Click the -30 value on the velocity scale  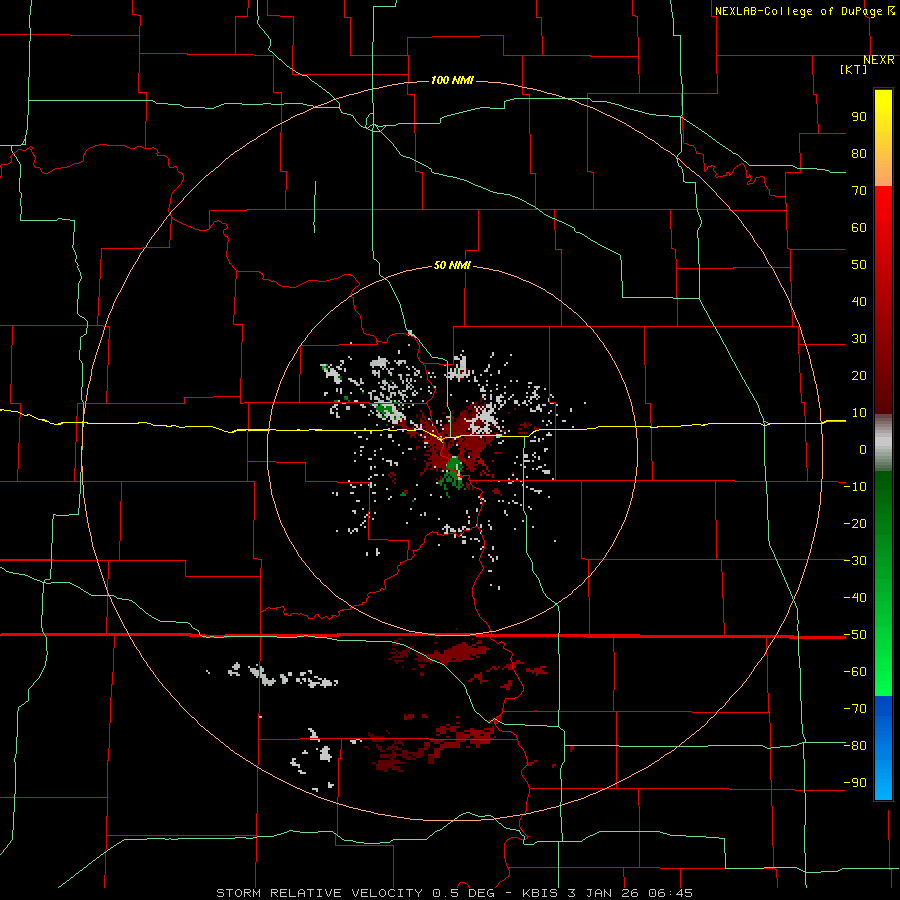tap(855, 561)
